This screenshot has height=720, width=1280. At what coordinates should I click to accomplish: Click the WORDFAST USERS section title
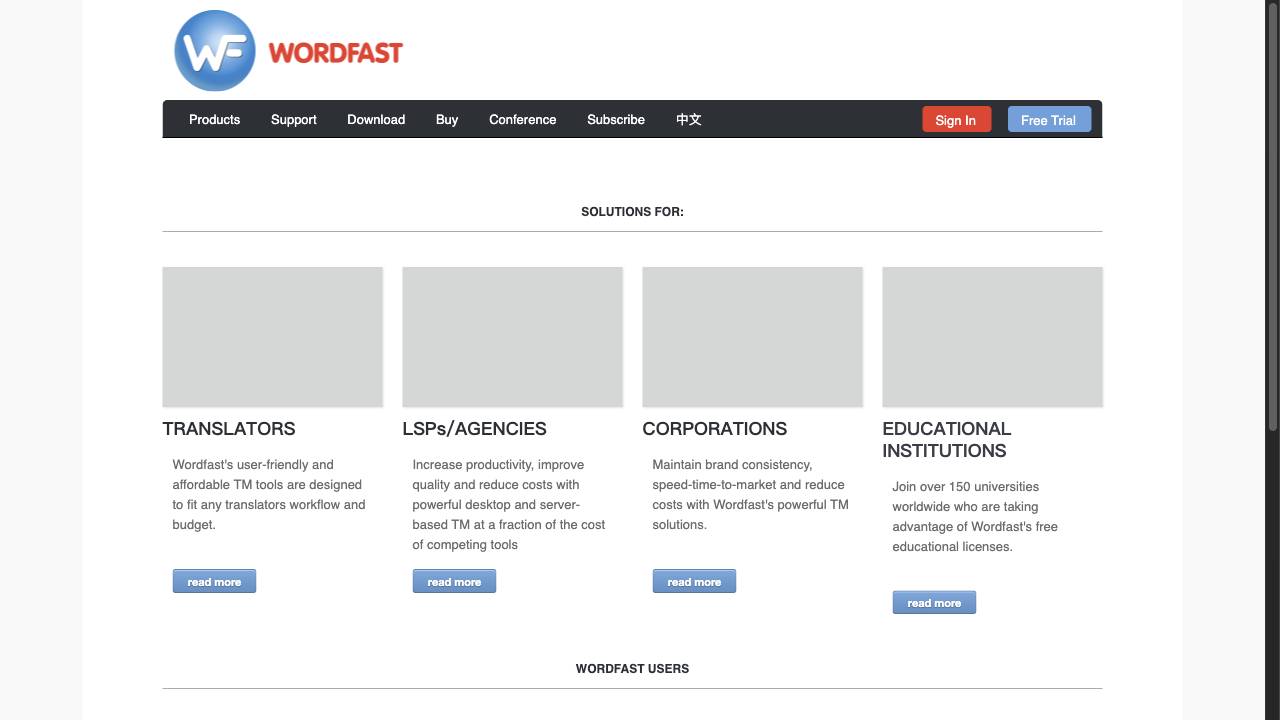632,669
